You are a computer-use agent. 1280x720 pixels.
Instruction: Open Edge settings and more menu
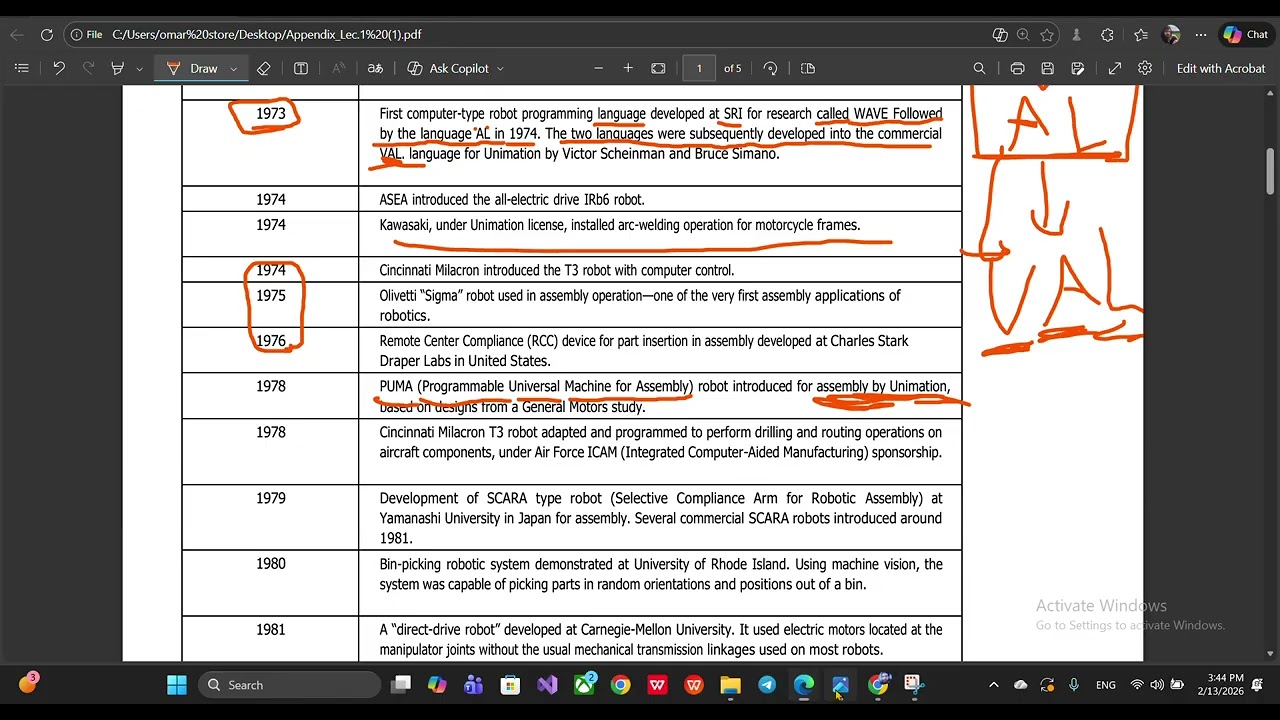point(1201,34)
